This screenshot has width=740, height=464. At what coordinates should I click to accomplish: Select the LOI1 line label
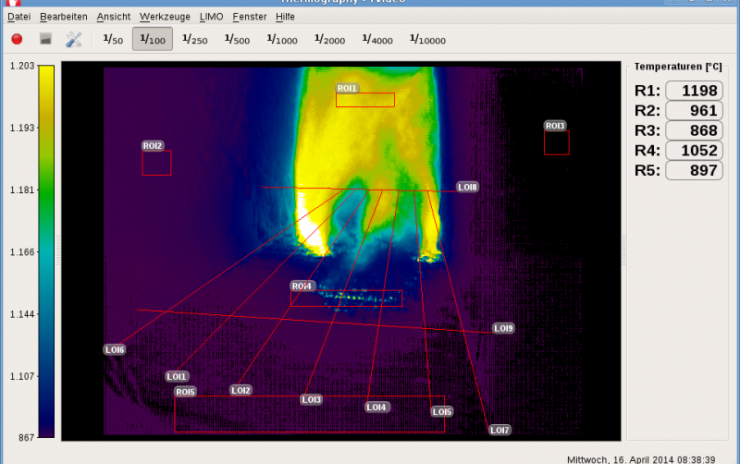coord(177,376)
